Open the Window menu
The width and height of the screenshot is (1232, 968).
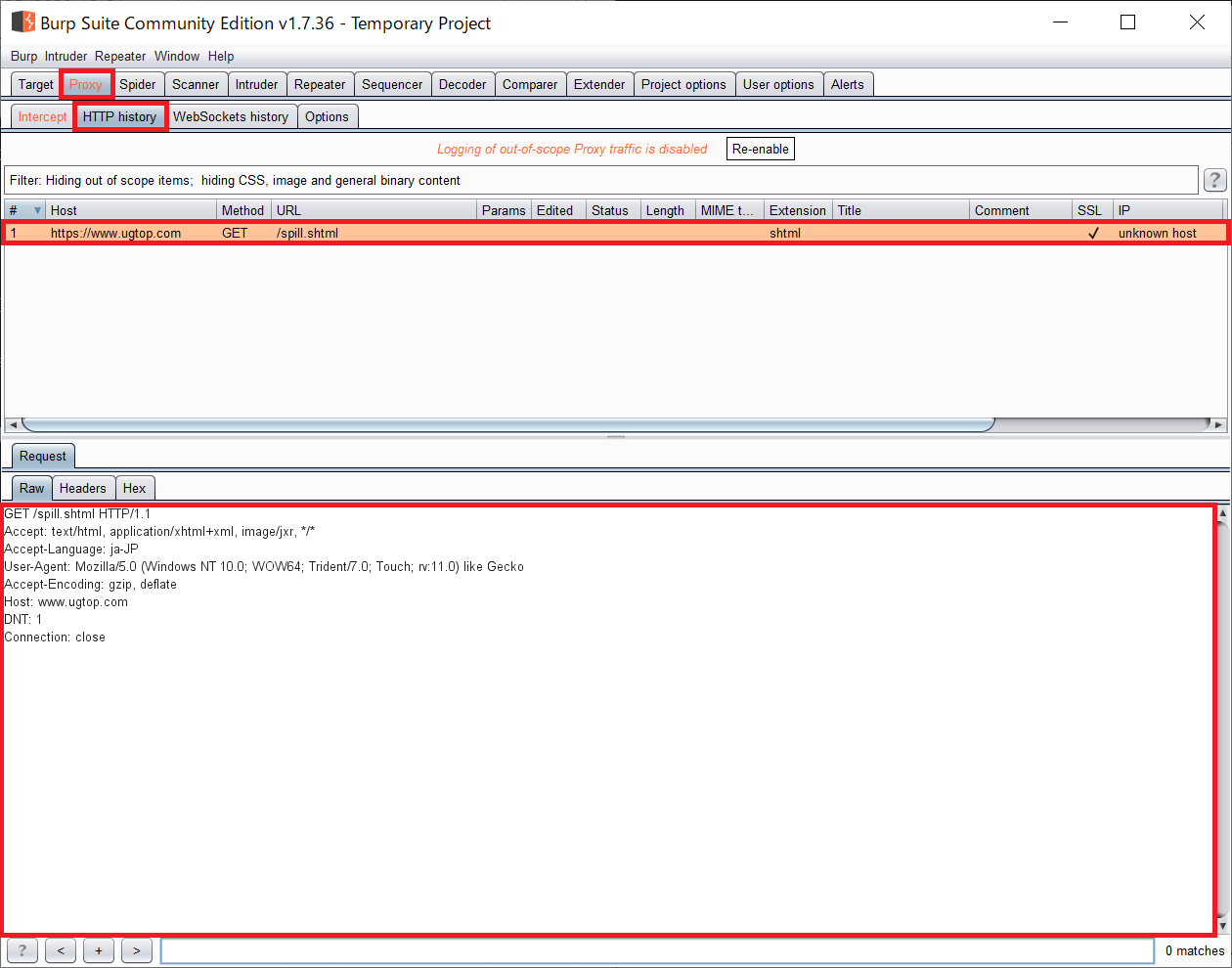pyautogui.click(x=177, y=56)
